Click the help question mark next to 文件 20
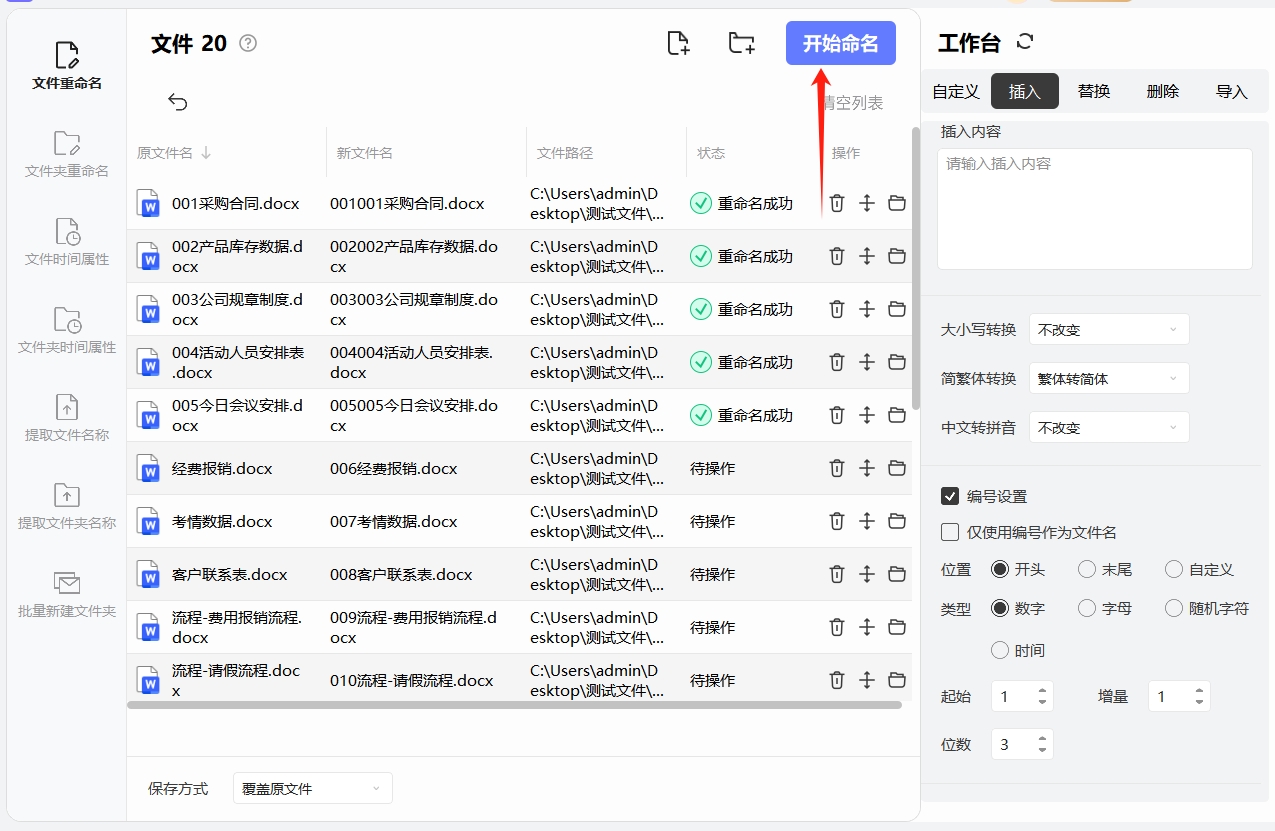Screen dimensions: 1275x831 coord(248,43)
